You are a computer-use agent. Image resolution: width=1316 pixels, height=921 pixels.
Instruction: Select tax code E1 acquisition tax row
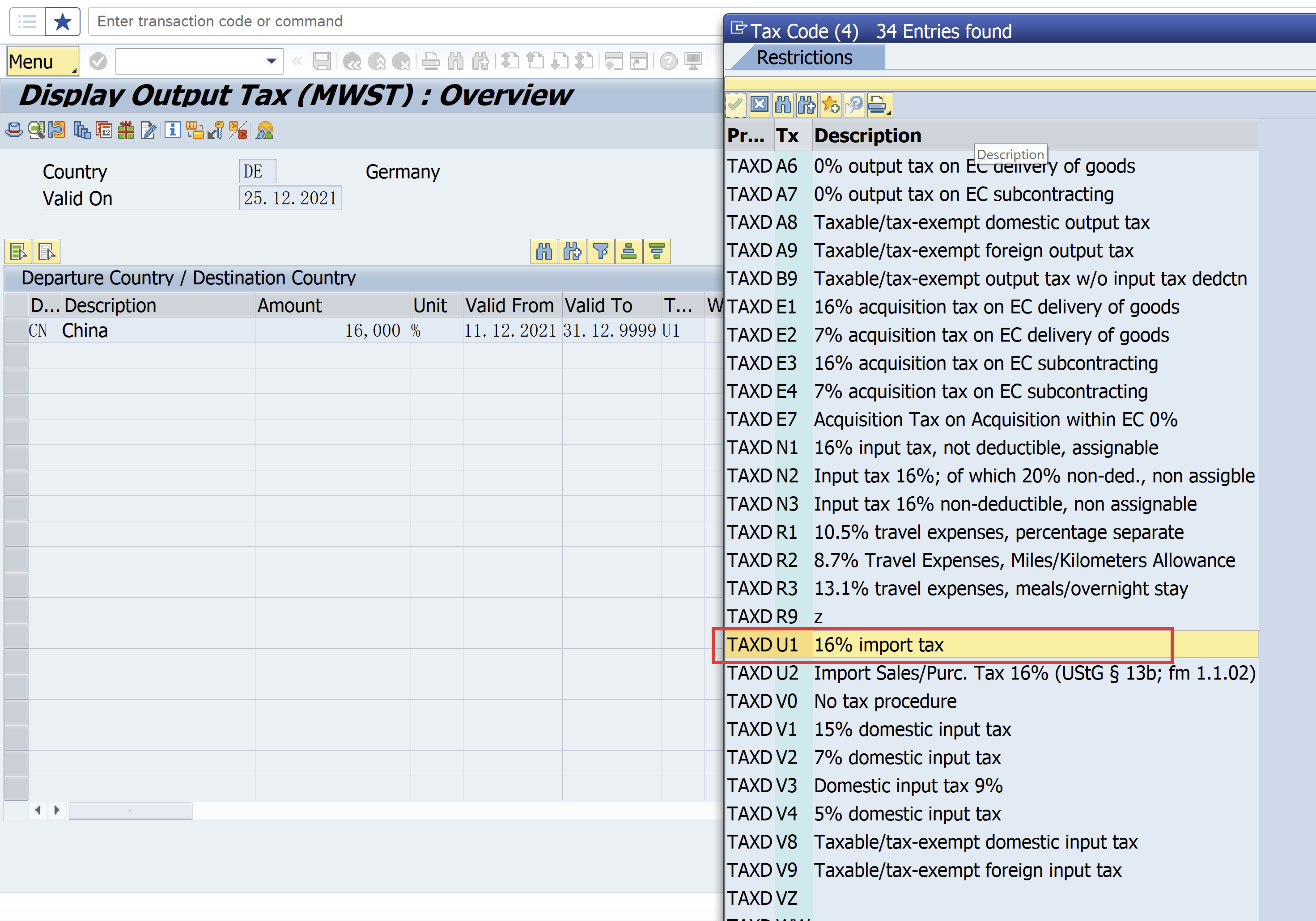(992, 307)
